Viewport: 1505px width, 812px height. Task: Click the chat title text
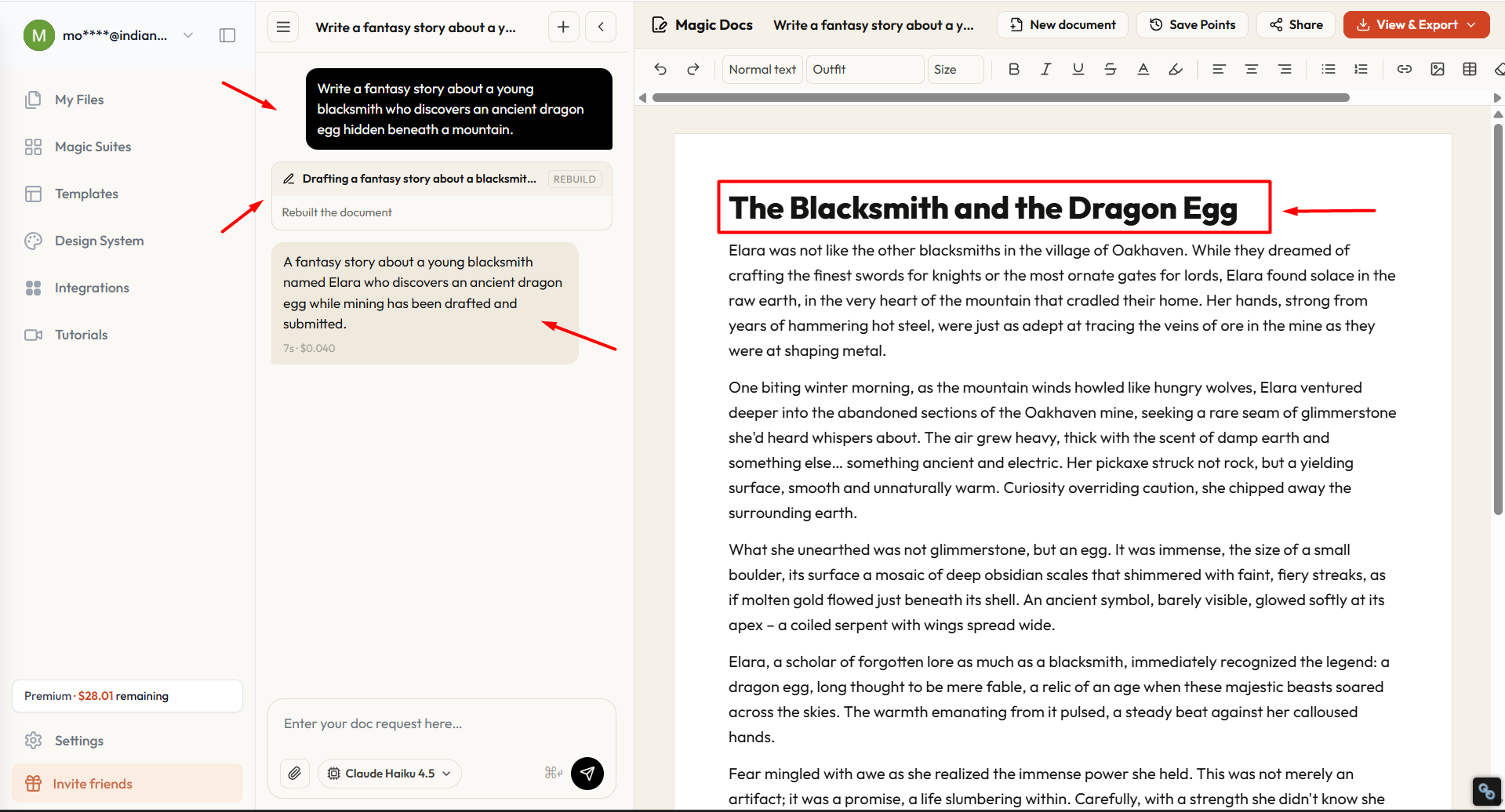pyautogui.click(x=416, y=27)
